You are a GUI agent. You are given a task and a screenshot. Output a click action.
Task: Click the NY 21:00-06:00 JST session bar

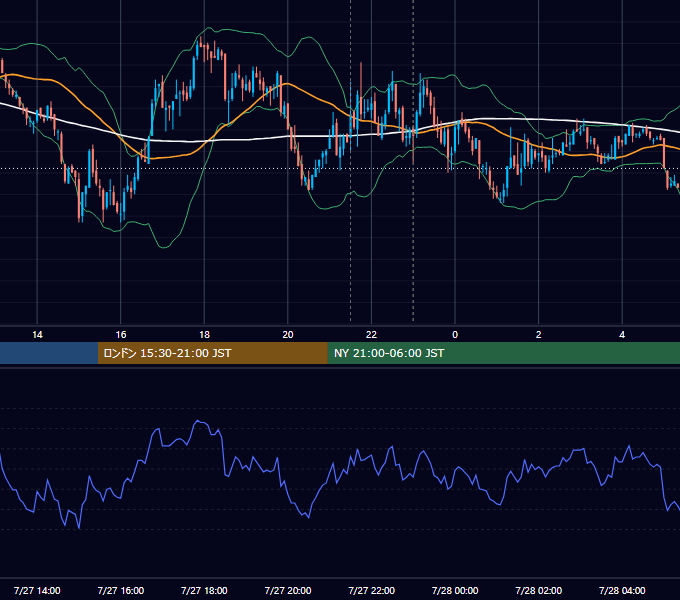click(503, 353)
